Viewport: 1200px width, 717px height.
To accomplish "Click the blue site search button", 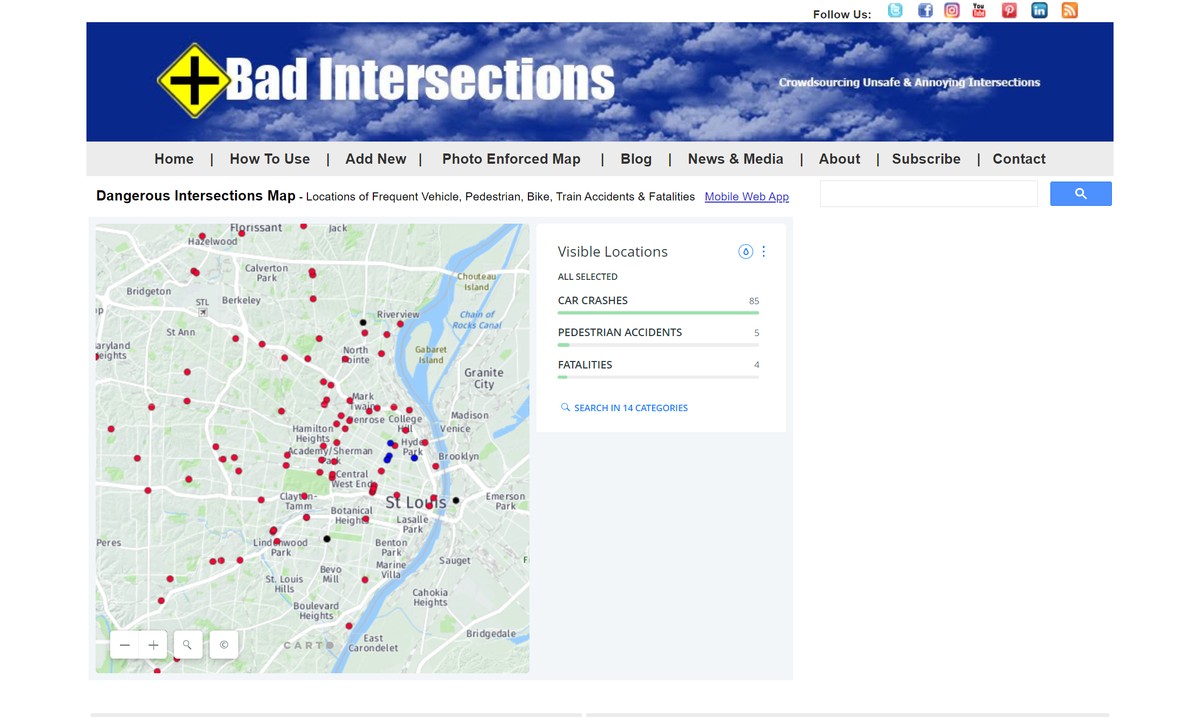I will tap(1080, 194).
